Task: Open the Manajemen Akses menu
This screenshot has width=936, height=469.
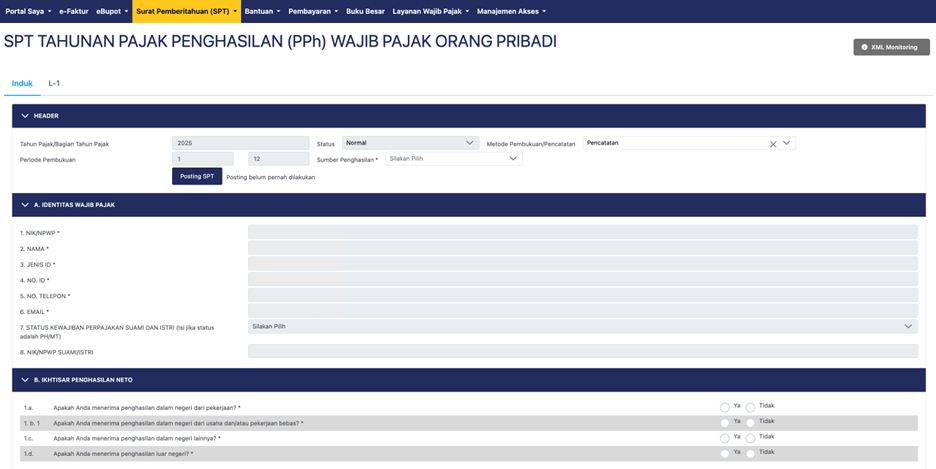Action: (x=511, y=11)
